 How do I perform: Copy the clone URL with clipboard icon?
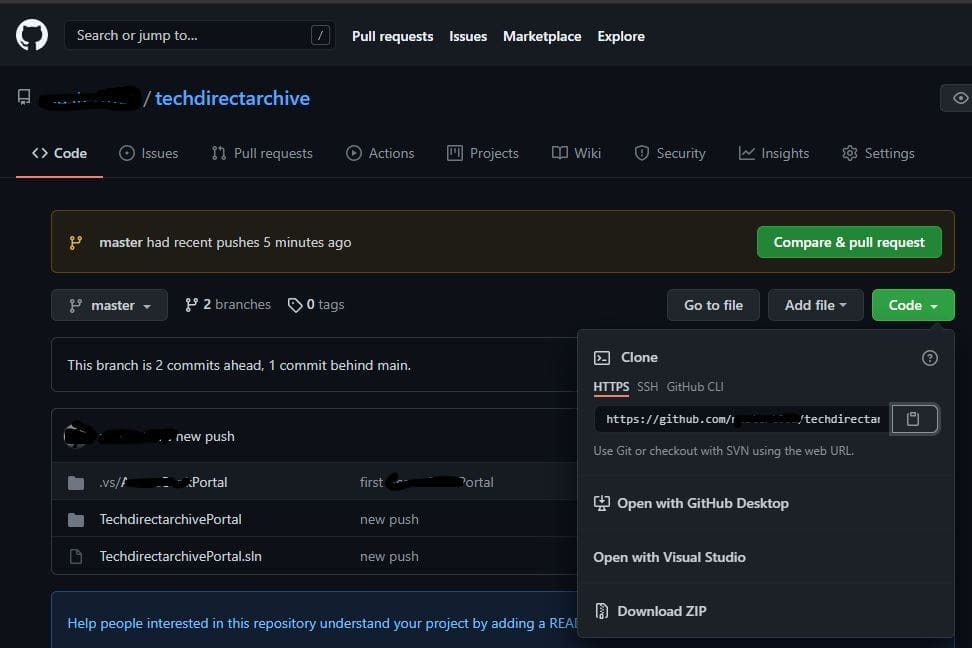tap(913, 419)
